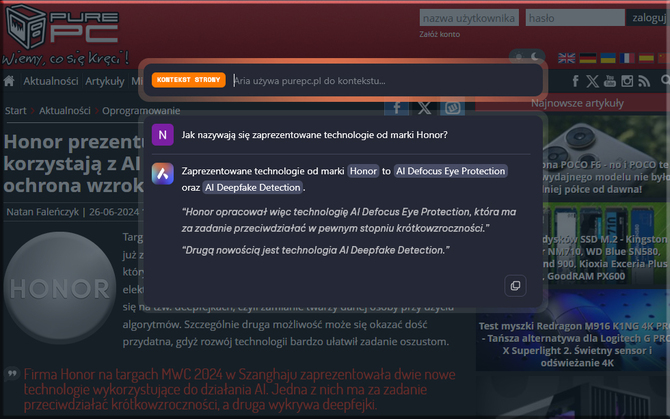Open the Redragon M916 mouse test article
Image resolution: width=670 pixels, height=419 pixels.
click(x=573, y=330)
